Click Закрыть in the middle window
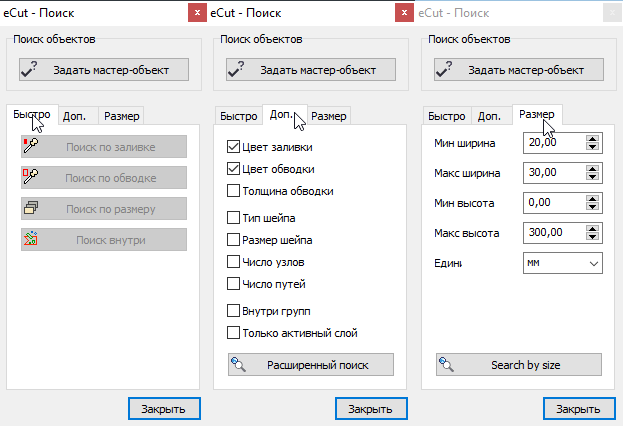The image size is (623, 426). point(371,409)
